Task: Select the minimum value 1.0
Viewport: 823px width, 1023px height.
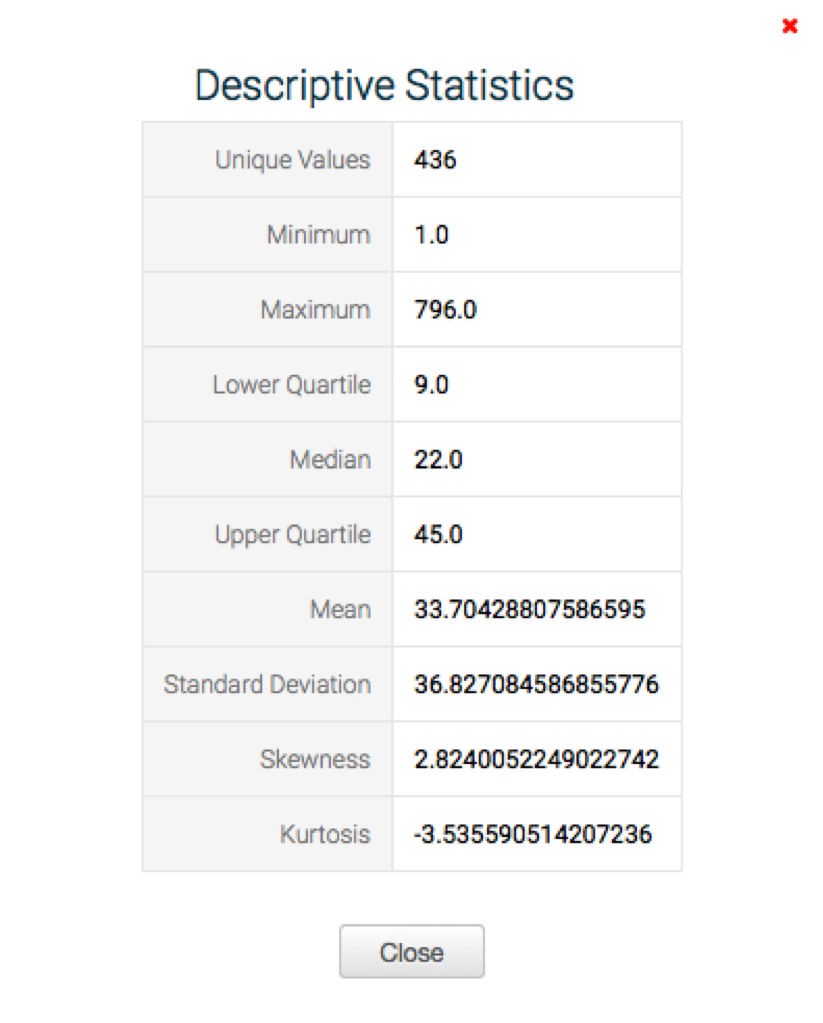Action: pyautogui.click(x=431, y=235)
